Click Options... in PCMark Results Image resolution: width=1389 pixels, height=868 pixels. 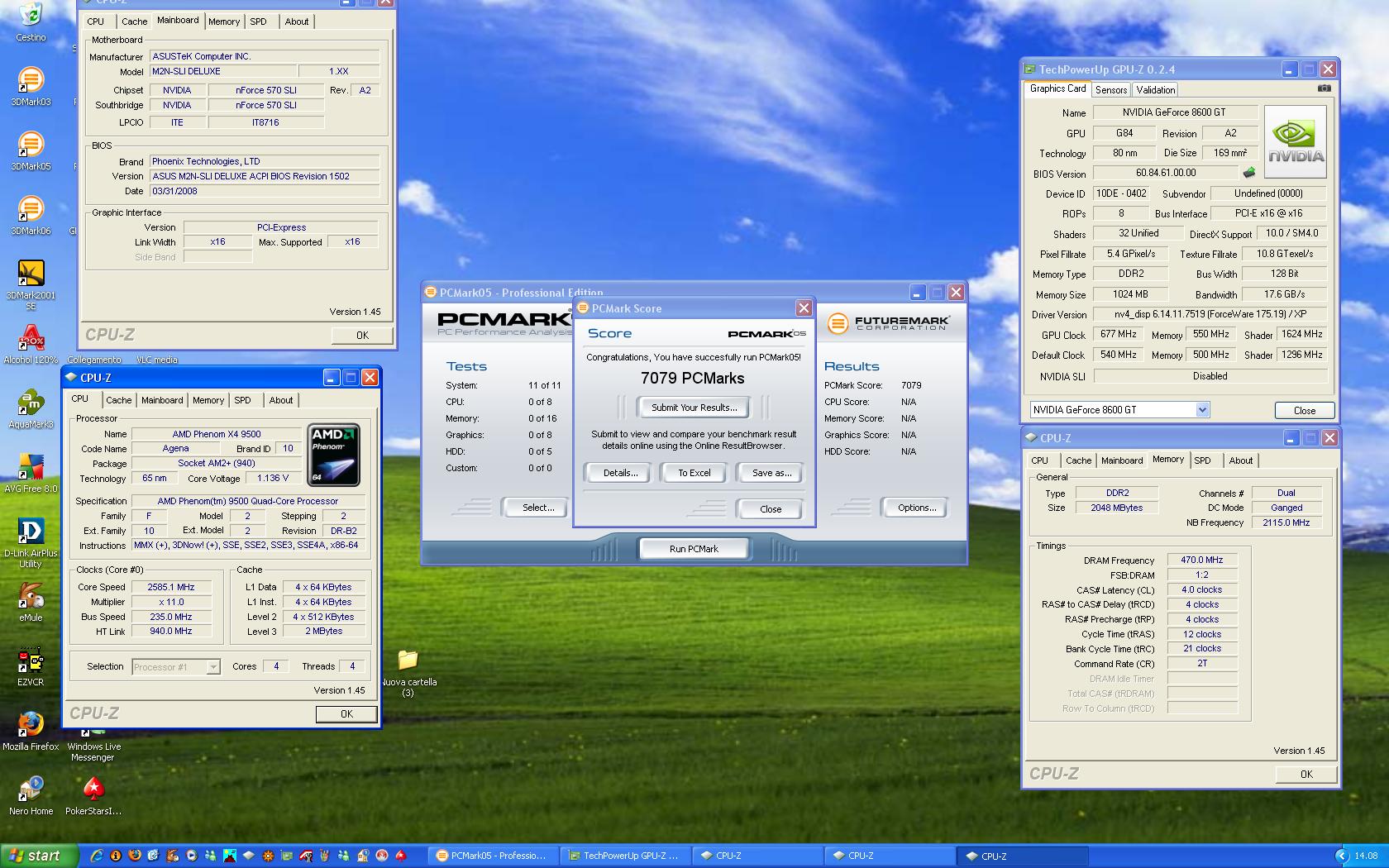(x=917, y=508)
